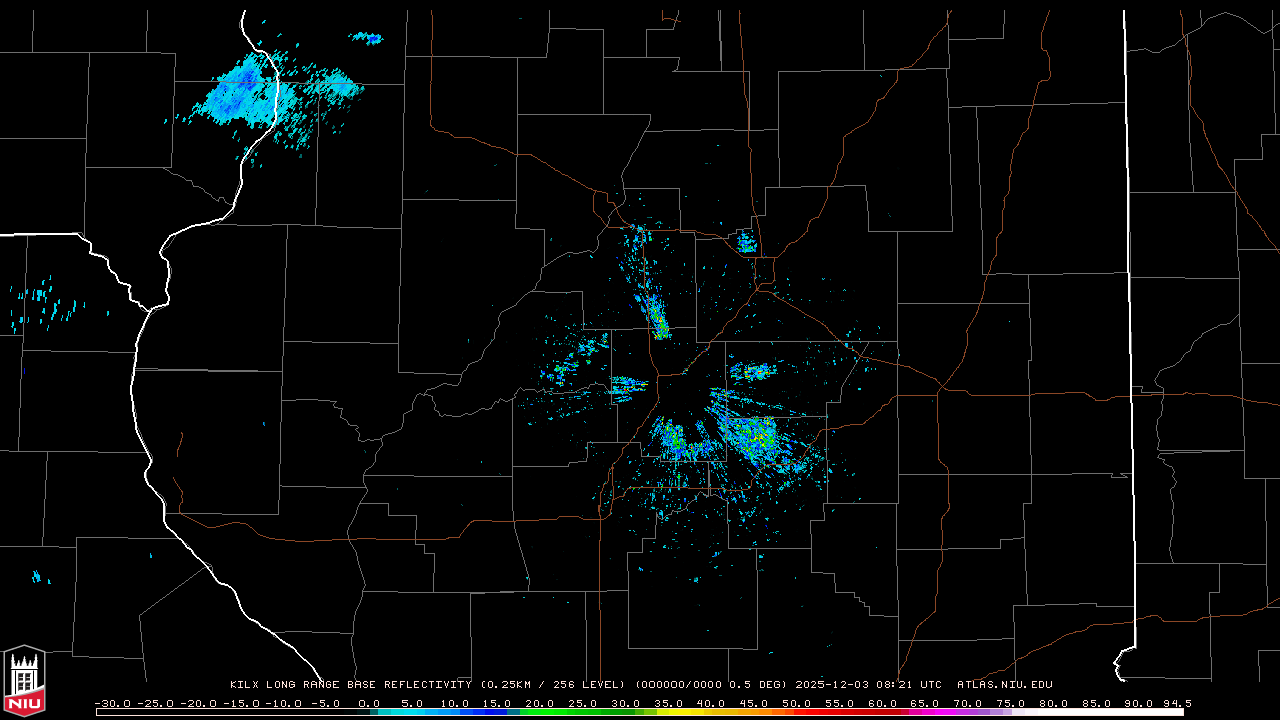The image size is (1280, 720).
Task: Click the 20.0 scale label
Action: tap(540, 703)
